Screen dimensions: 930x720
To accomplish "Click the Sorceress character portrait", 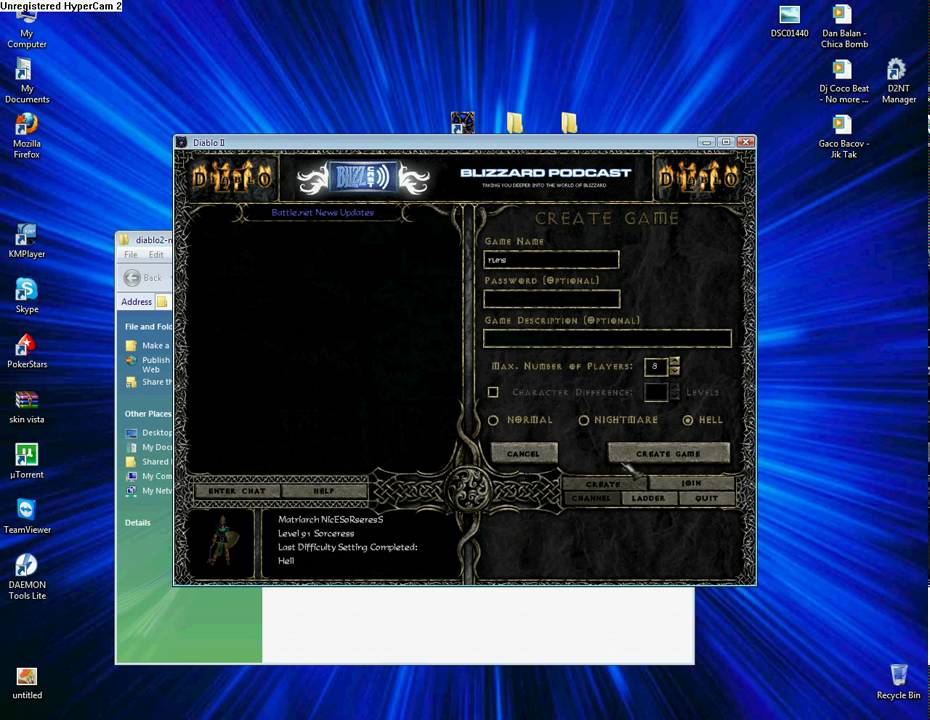I will [222, 541].
